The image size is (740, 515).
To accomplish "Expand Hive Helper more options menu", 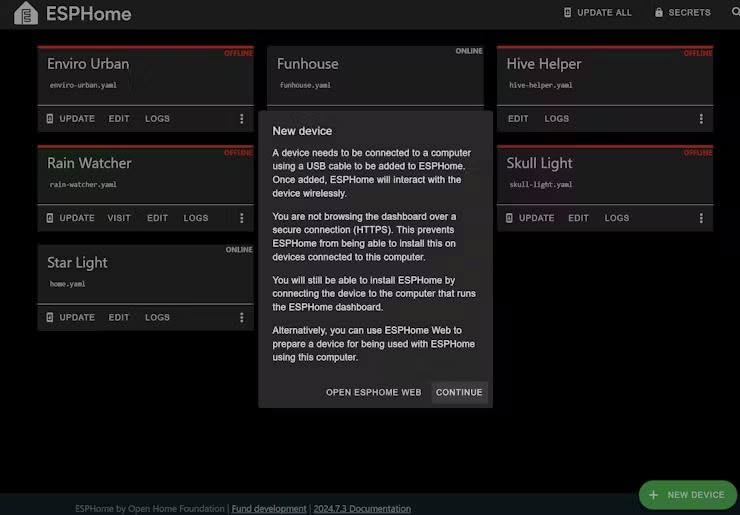I will pos(701,118).
